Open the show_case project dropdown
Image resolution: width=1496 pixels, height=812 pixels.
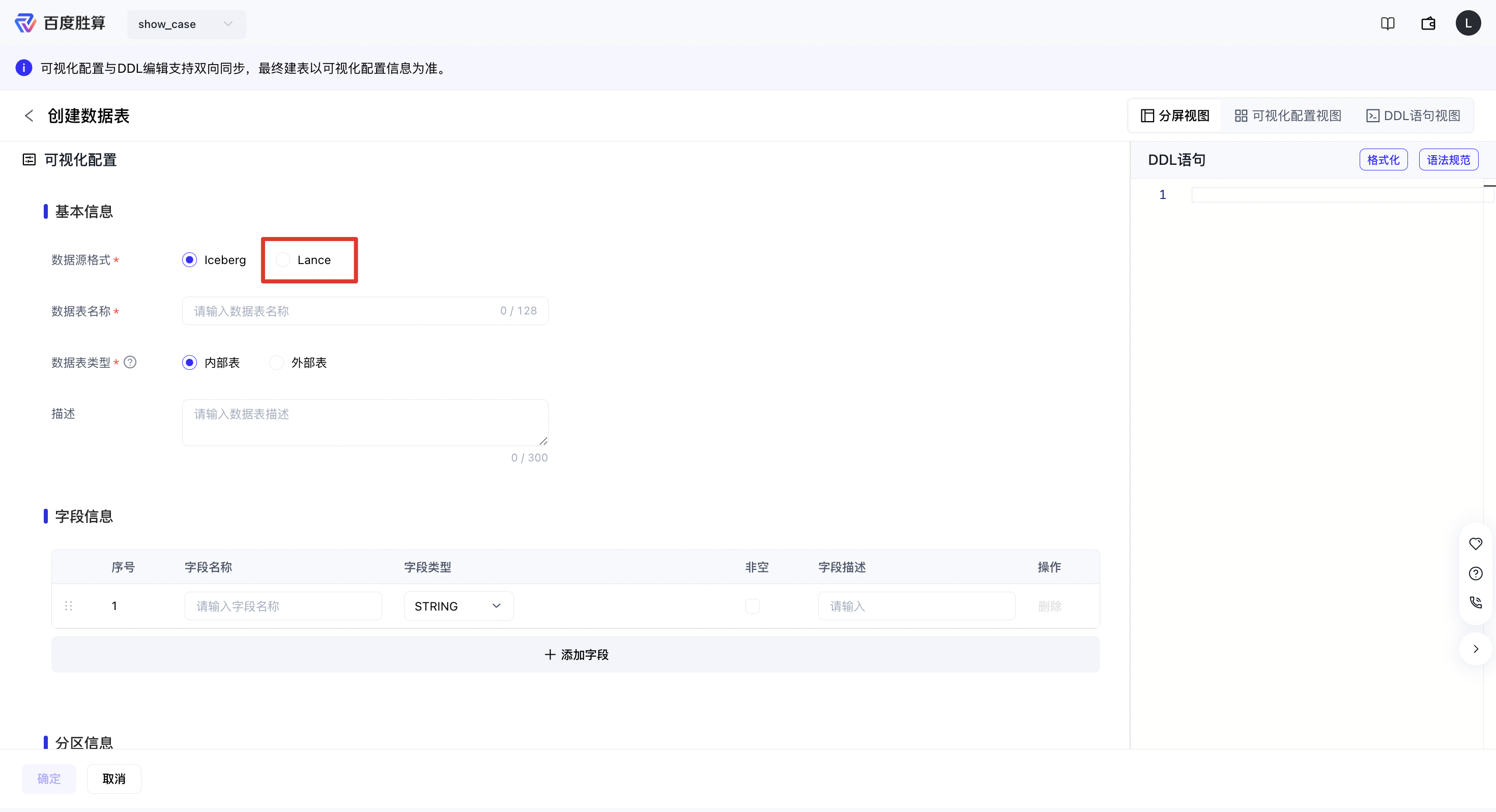tap(186, 24)
